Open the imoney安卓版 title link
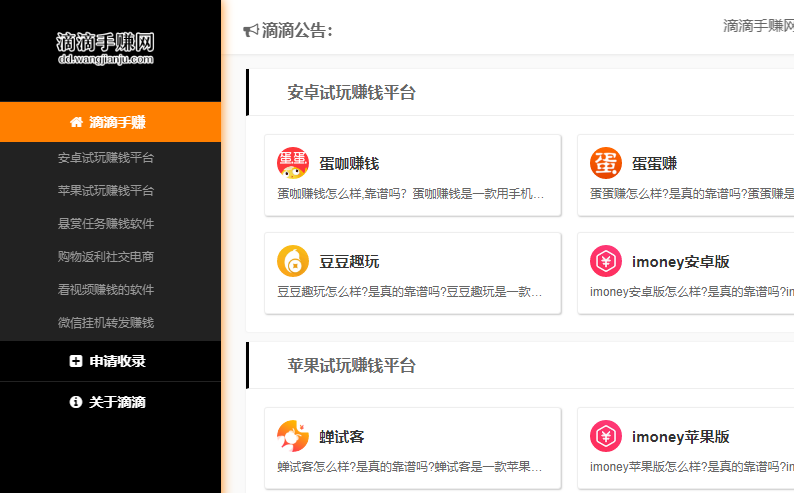 681,262
